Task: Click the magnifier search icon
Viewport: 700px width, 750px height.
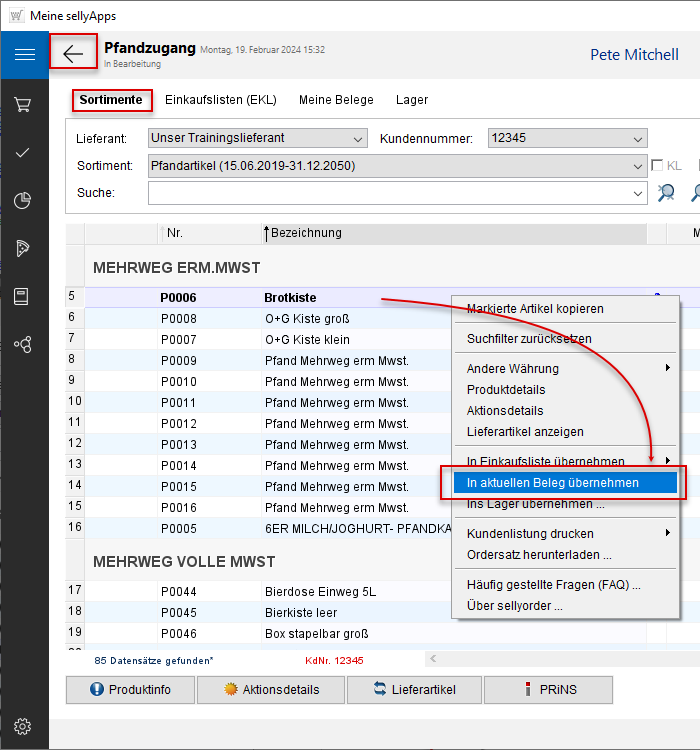Action: 666,193
